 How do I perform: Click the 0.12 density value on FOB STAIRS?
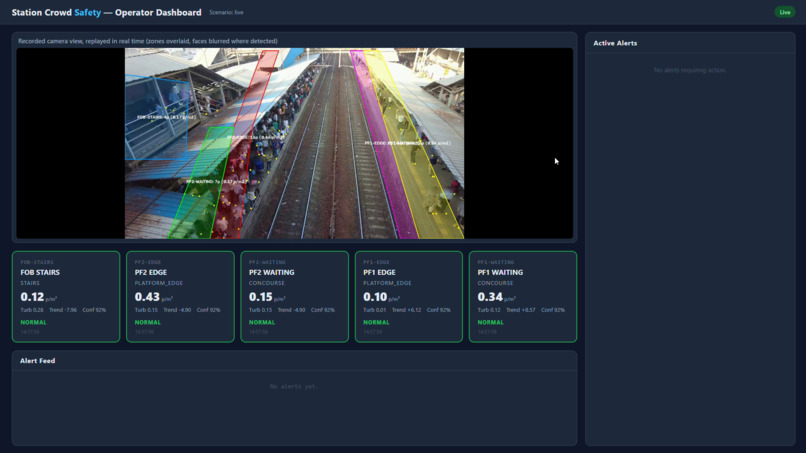click(32, 297)
